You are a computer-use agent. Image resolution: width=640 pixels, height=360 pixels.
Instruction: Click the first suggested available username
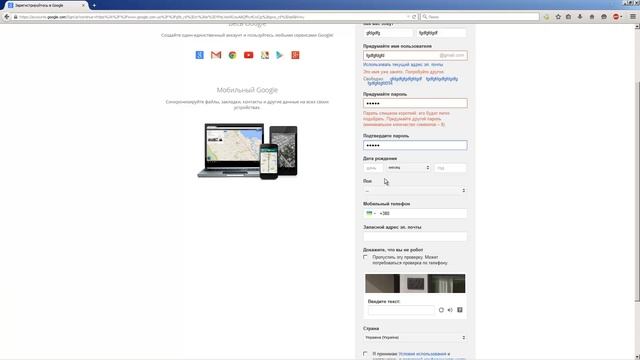(406, 79)
